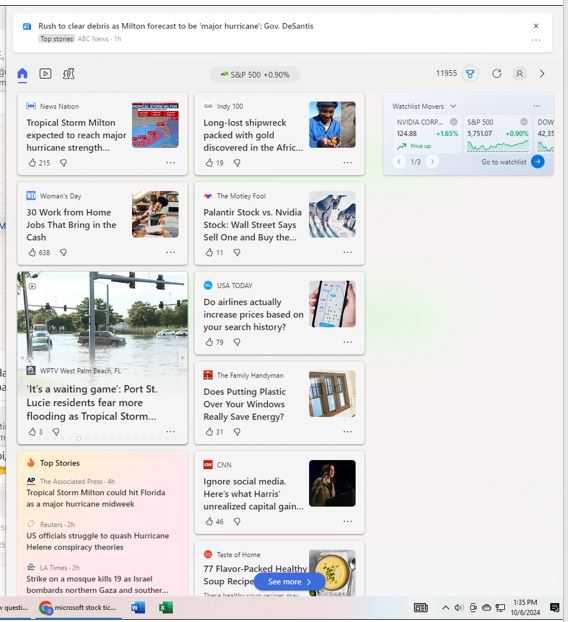The width and height of the screenshot is (568, 622).
Task: Like the Plastic Over Your Windows story
Action: click(209, 432)
